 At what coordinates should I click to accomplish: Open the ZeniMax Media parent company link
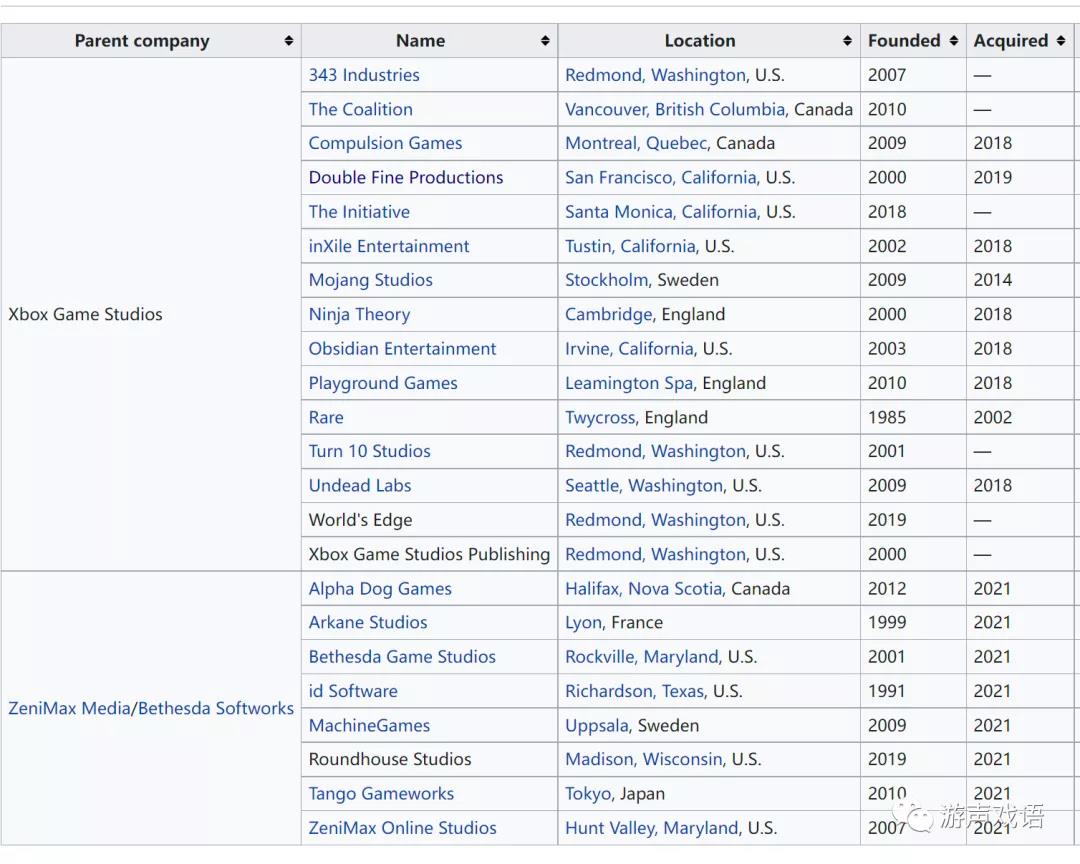pyautogui.click(x=69, y=708)
